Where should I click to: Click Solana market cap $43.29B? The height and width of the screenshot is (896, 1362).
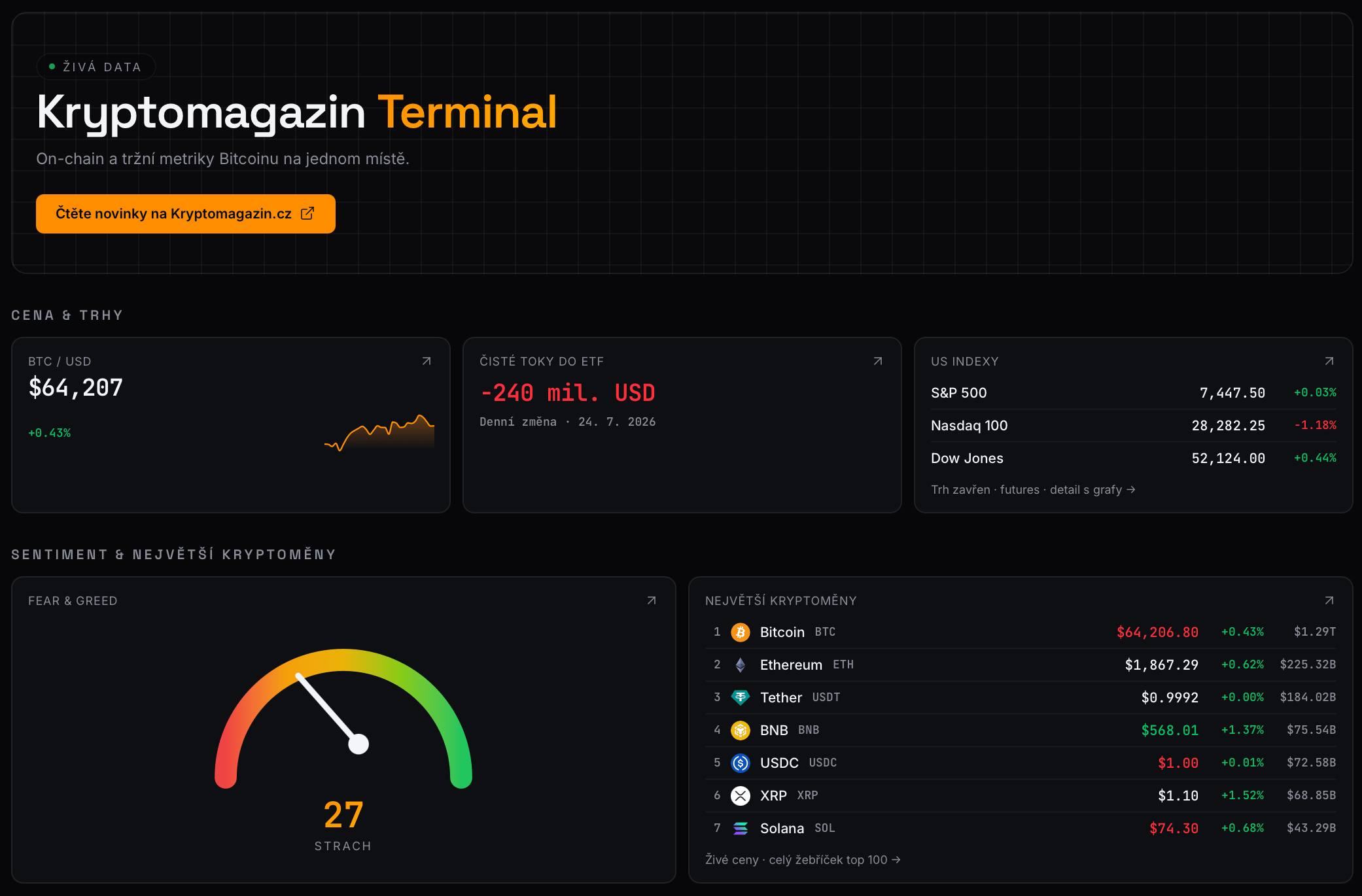tap(1312, 828)
